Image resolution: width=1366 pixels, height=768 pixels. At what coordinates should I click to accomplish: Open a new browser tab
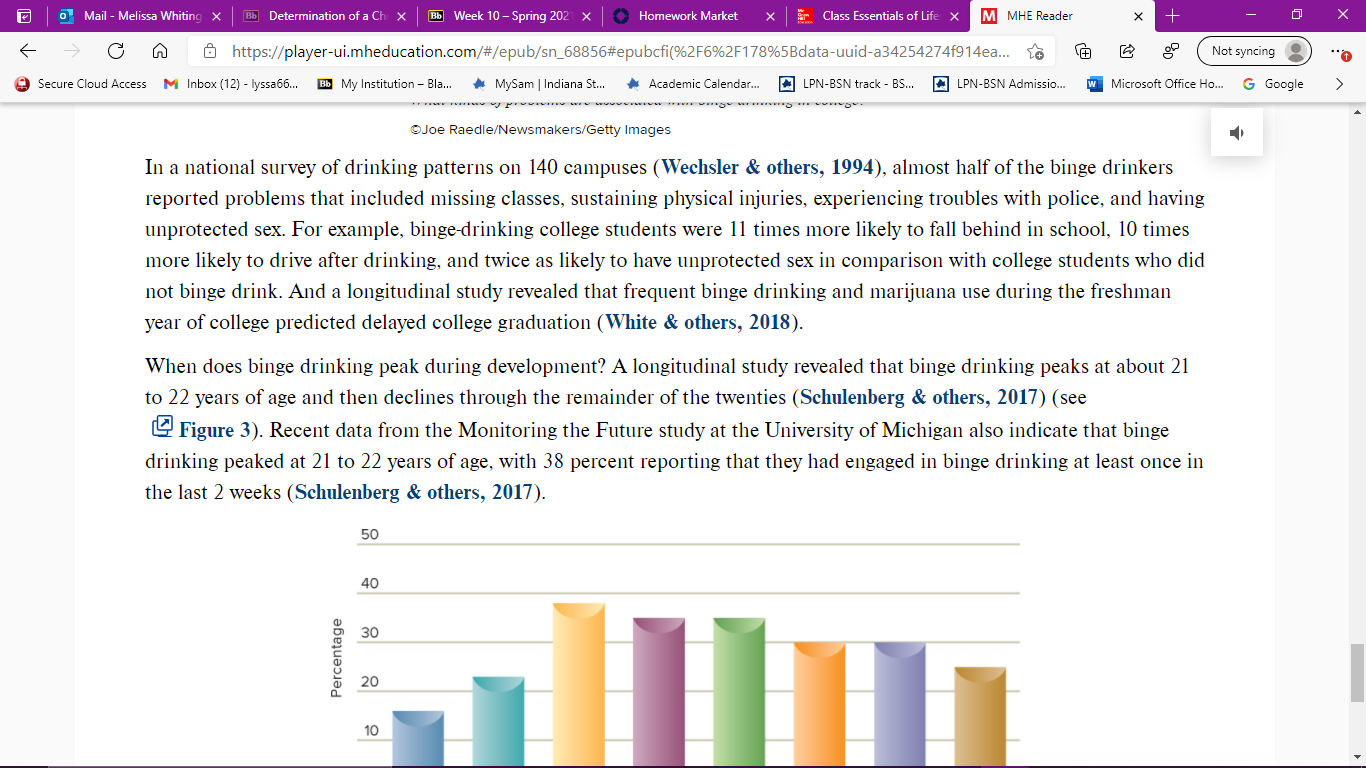1173,16
